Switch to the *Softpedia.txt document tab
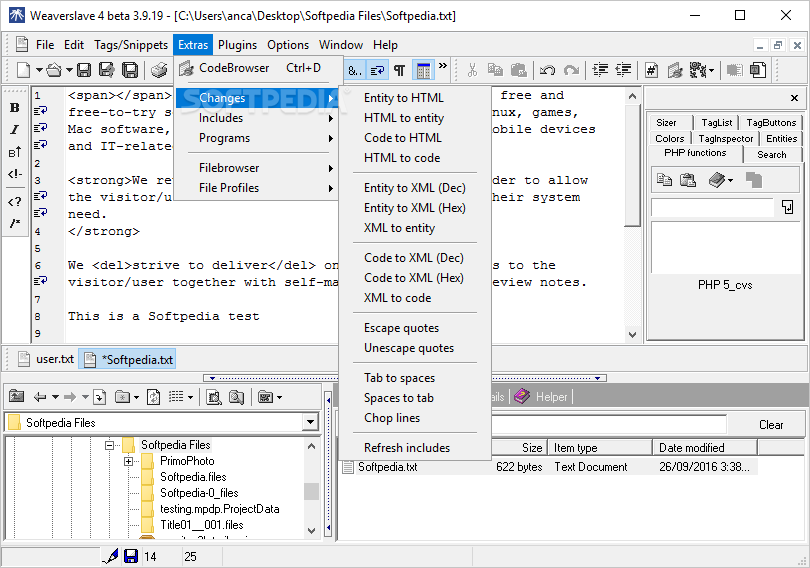This screenshot has width=810, height=568. [127, 359]
